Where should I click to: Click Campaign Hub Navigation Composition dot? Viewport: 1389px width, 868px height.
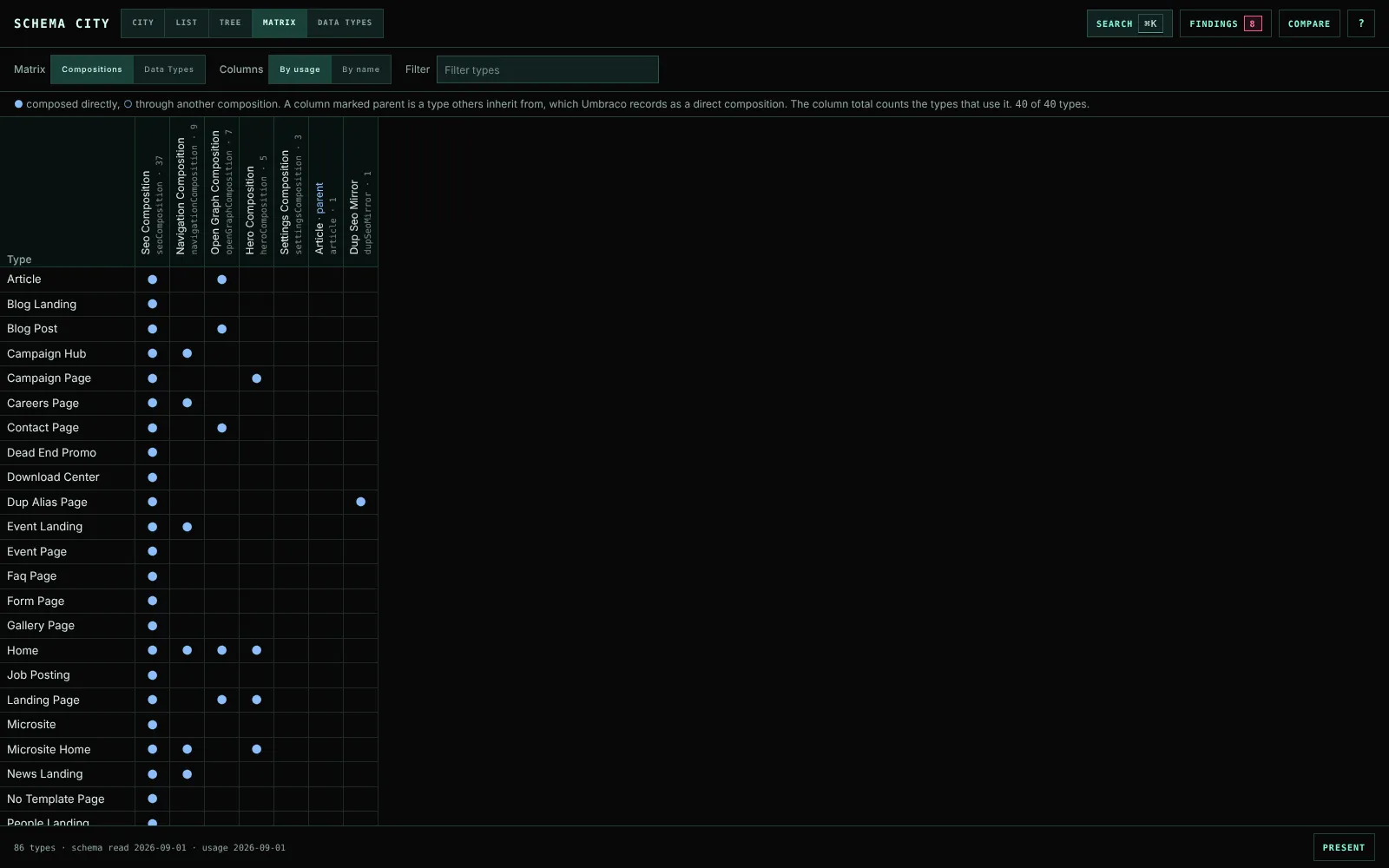[x=187, y=353]
